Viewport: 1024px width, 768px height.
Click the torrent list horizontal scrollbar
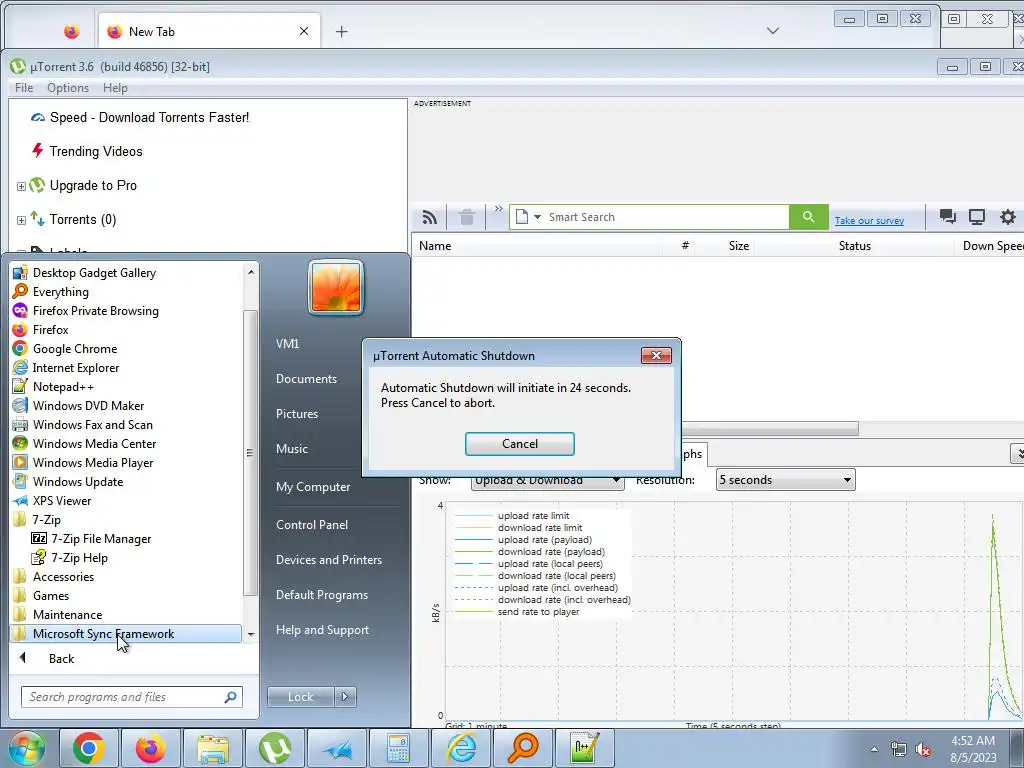(x=769, y=429)
